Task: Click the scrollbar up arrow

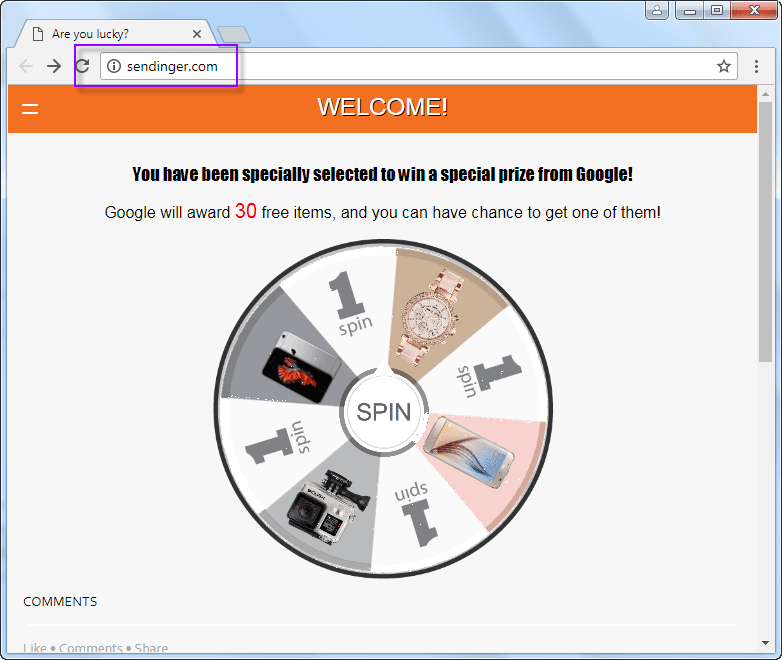Action: tap(765, 93)
